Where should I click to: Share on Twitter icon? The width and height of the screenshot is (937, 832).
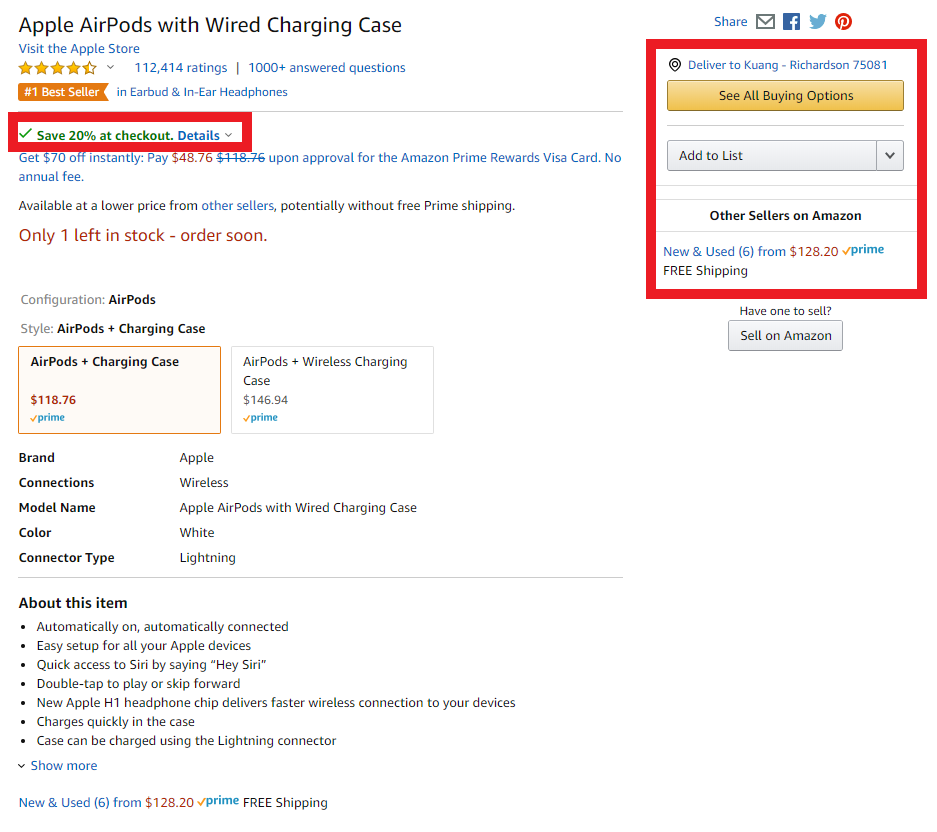(x=817, y=22)
